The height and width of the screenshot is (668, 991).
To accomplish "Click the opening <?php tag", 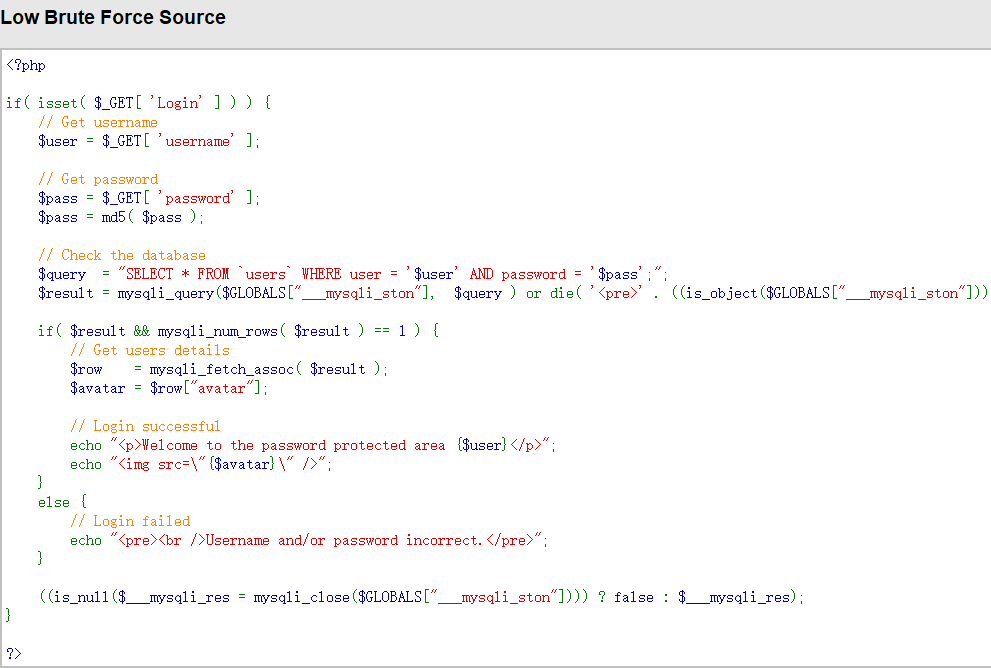I will [x=26, y=65].
